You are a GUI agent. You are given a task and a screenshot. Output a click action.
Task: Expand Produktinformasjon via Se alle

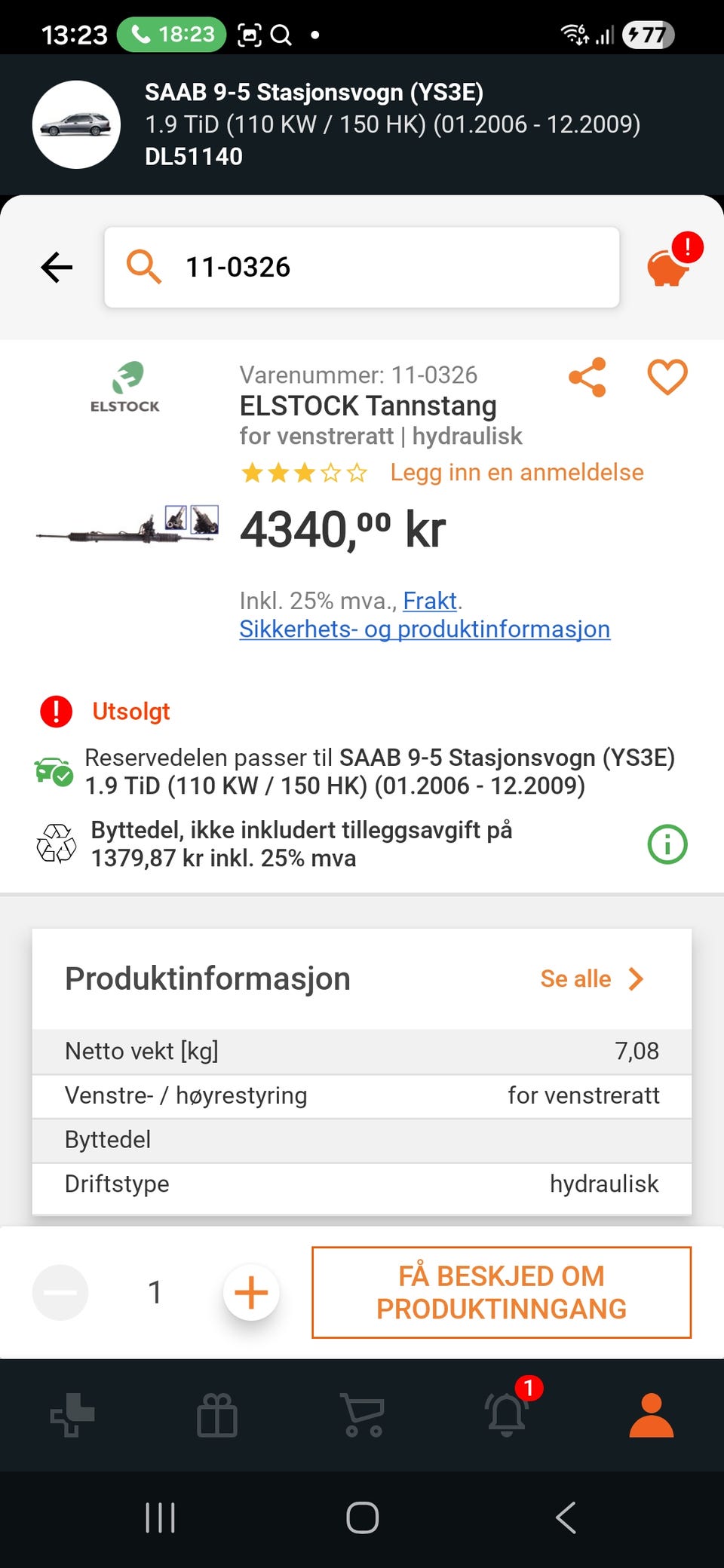[592, 978]
